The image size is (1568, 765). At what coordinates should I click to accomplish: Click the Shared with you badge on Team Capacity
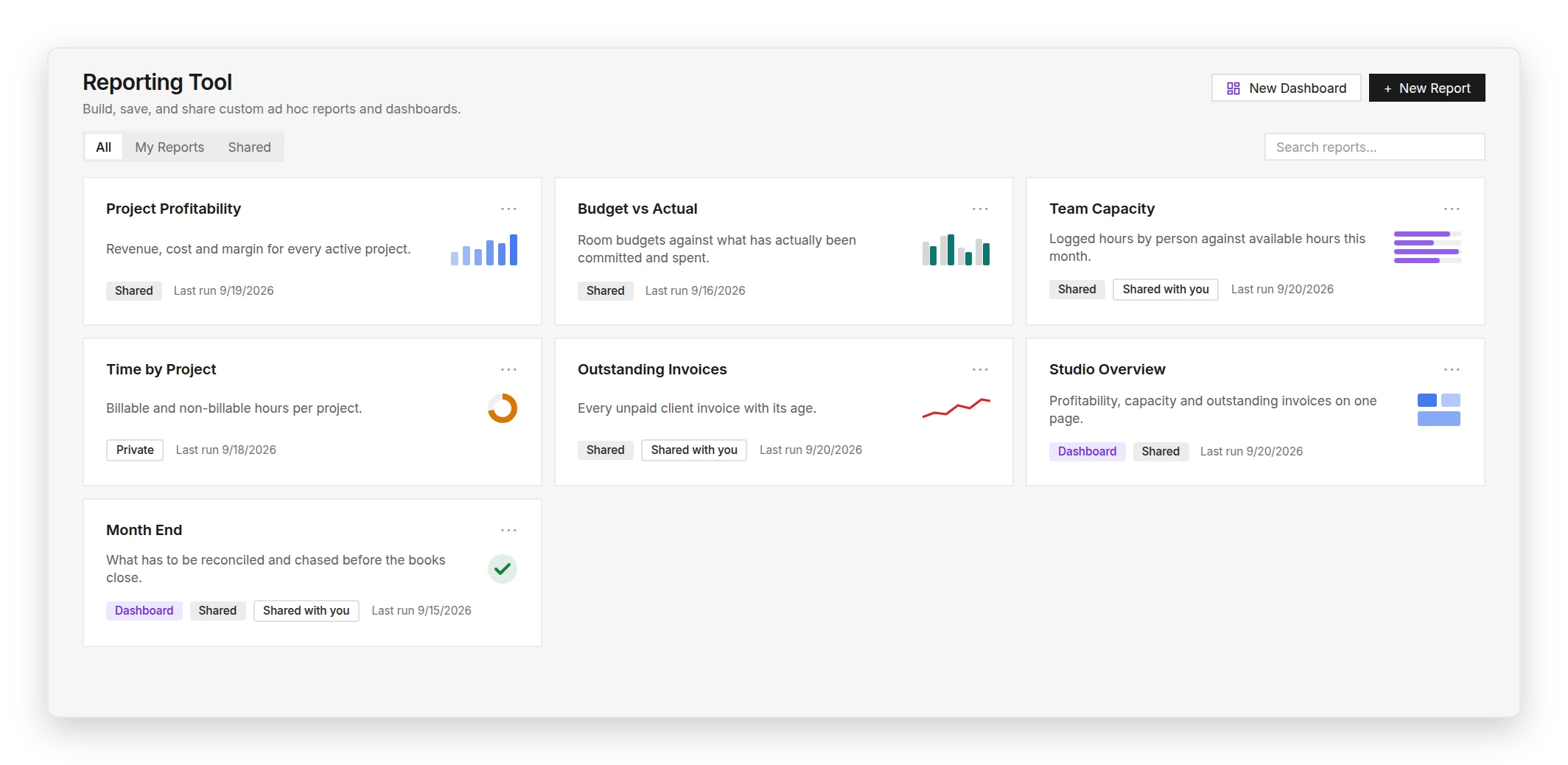[1166, 290]
